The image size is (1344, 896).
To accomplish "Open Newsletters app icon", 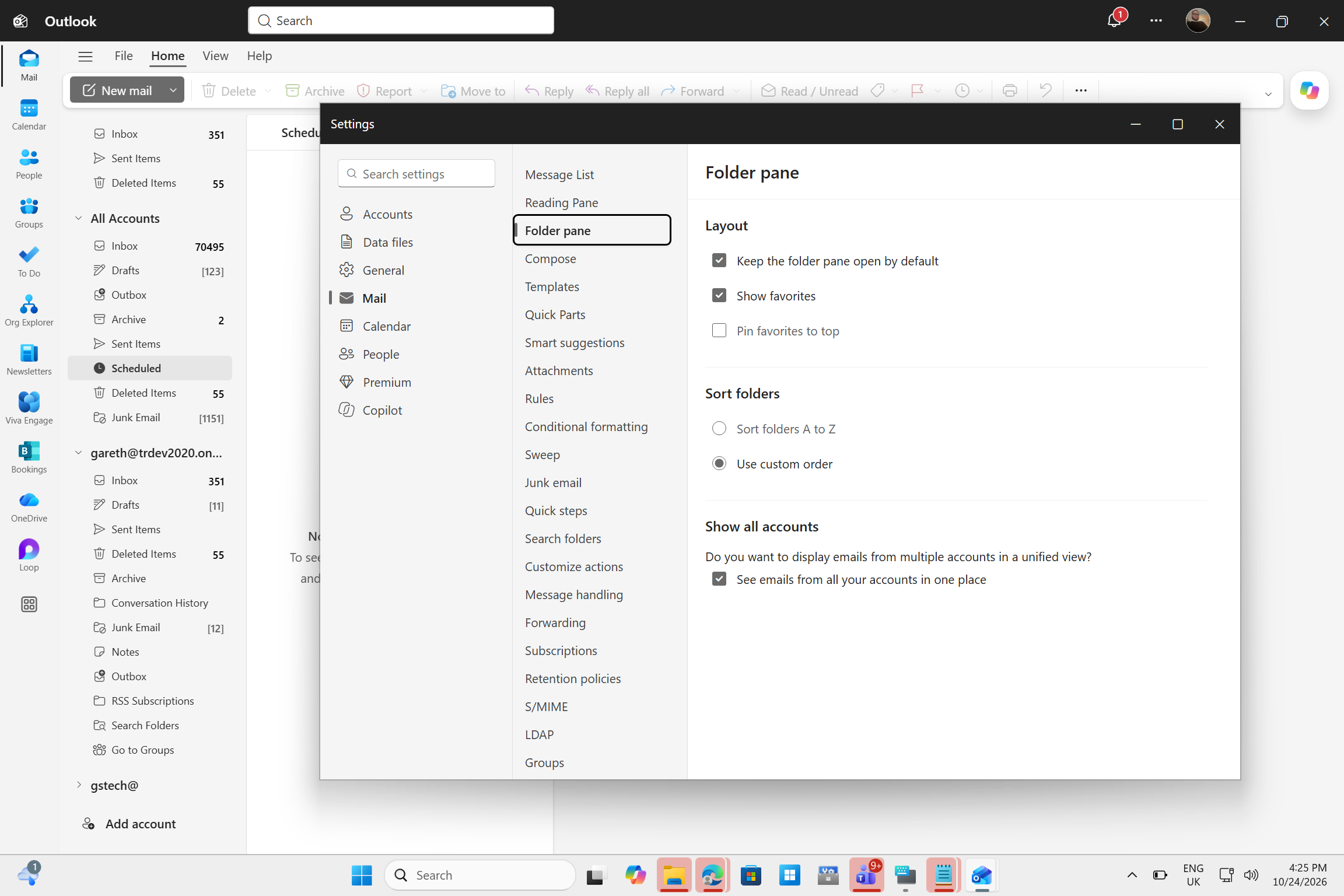I will click(29, 360).
